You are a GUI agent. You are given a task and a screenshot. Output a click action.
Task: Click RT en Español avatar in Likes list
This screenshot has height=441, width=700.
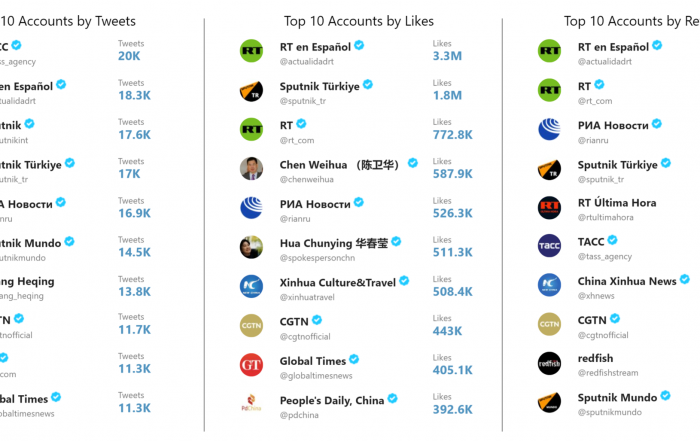(x=251, y=51)
